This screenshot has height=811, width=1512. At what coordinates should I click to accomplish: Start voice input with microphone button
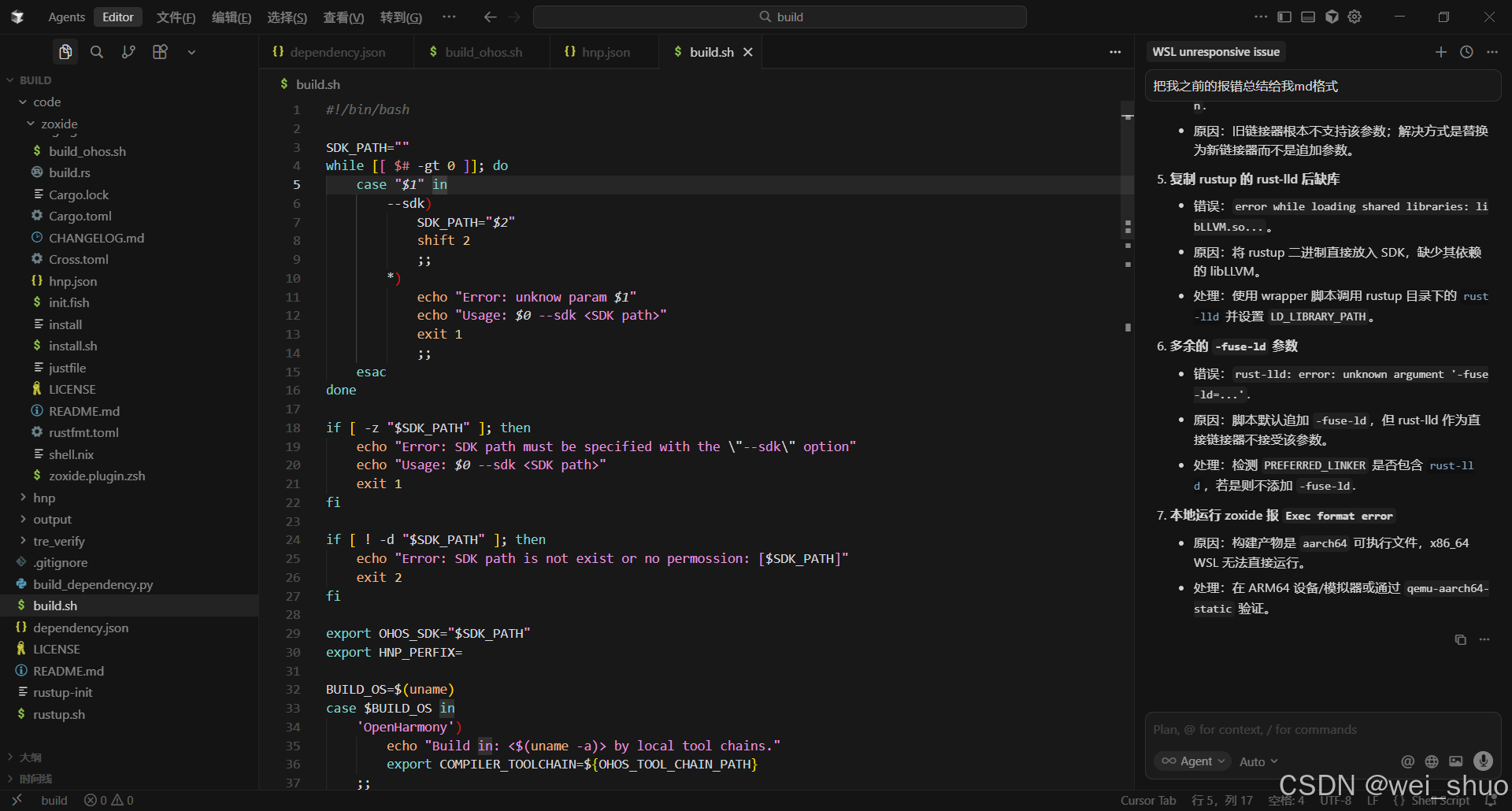pyautogui.click(x=1483, y=761)
